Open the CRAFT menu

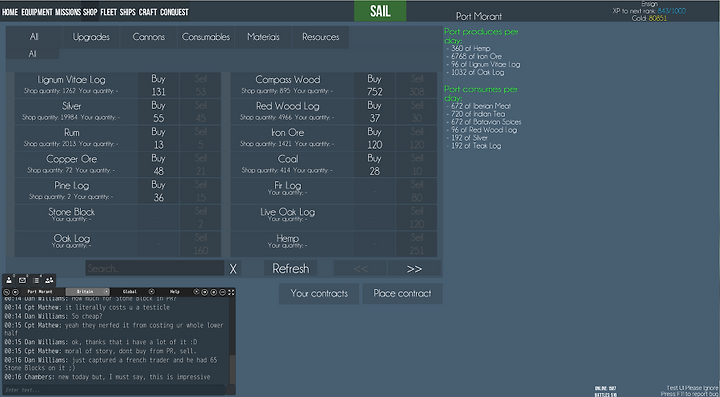pos(148,12)
